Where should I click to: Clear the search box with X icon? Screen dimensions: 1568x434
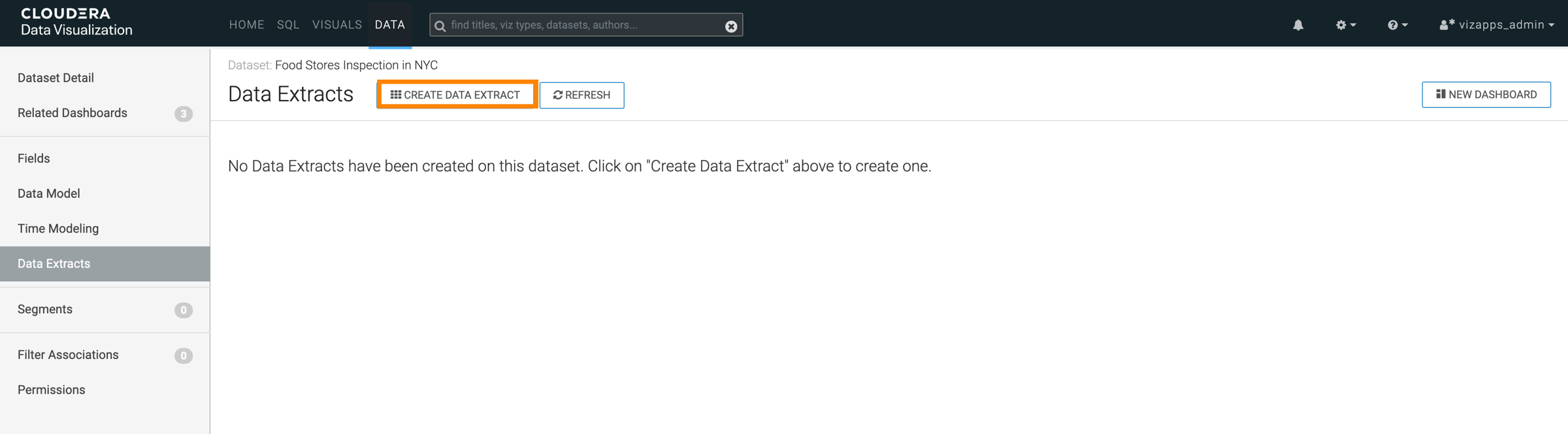(x=731, y=26)
